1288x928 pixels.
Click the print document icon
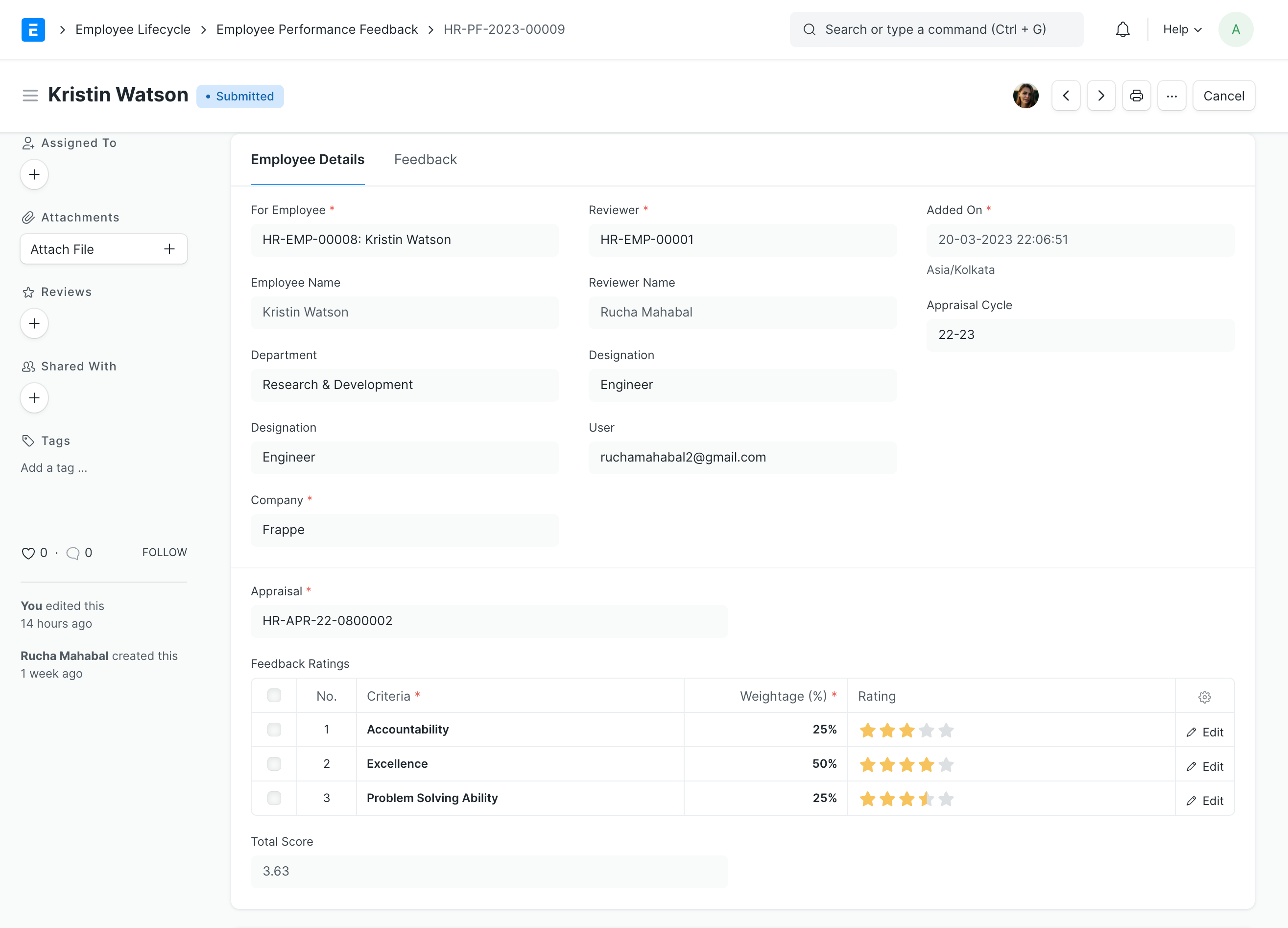(1137, 96)
